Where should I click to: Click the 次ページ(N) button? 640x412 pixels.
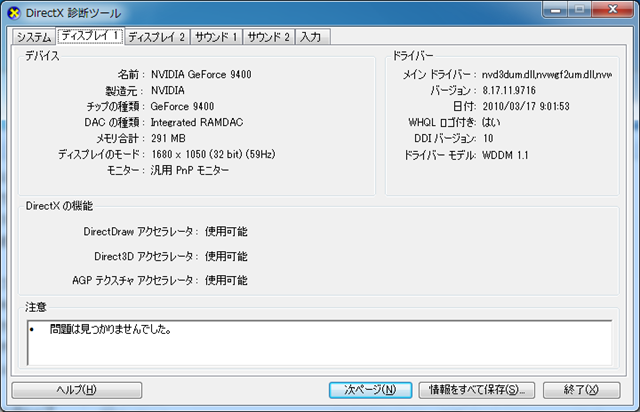tap(370, 389)
